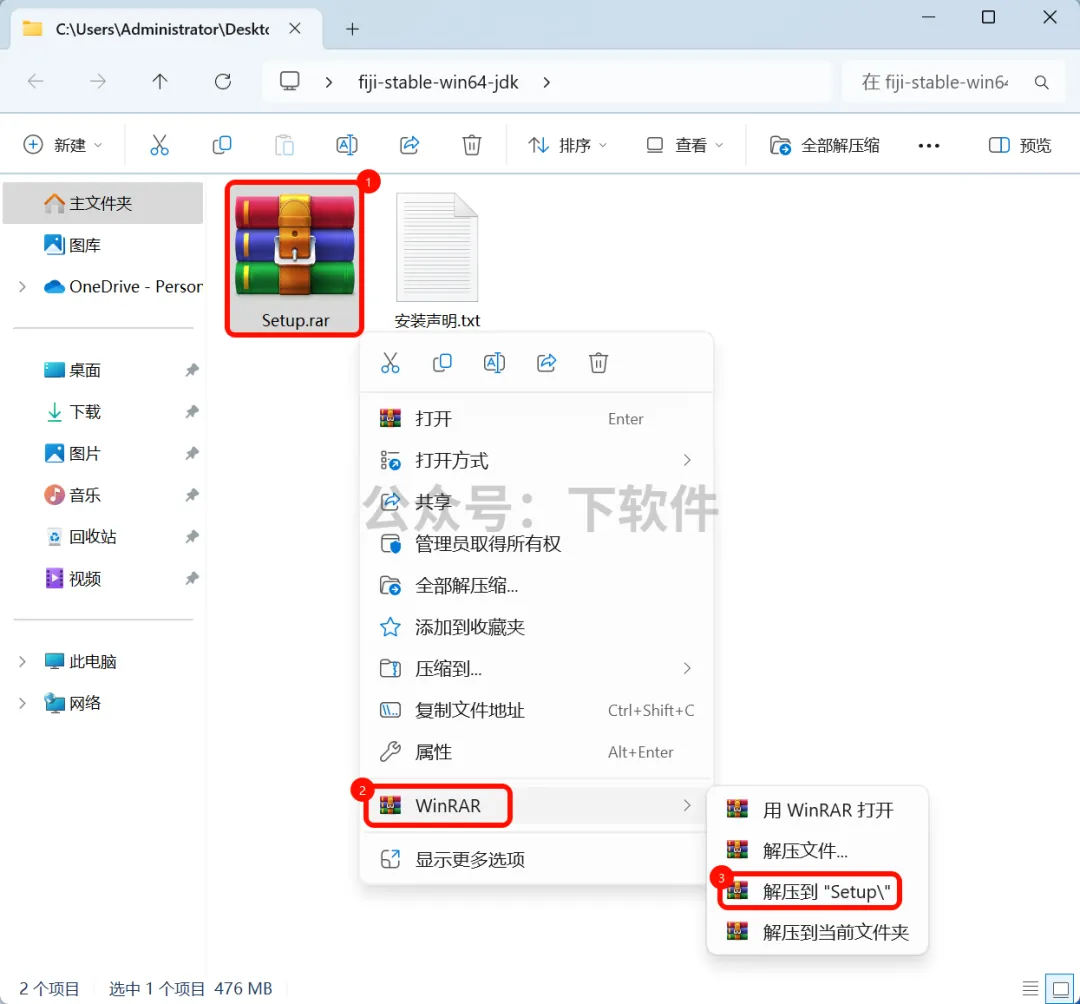Expand the OneDrive - Personal node
The height and width of the screenshot is (1004, 1080).
(x=23, y=286)
